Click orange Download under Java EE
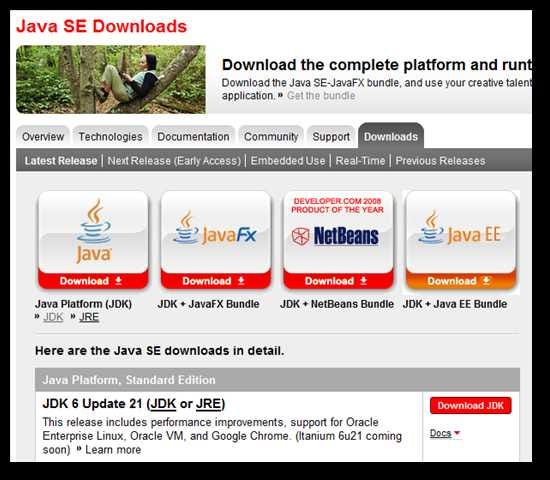550x480 pixels. pyautogui.click(x=461, y=281)
